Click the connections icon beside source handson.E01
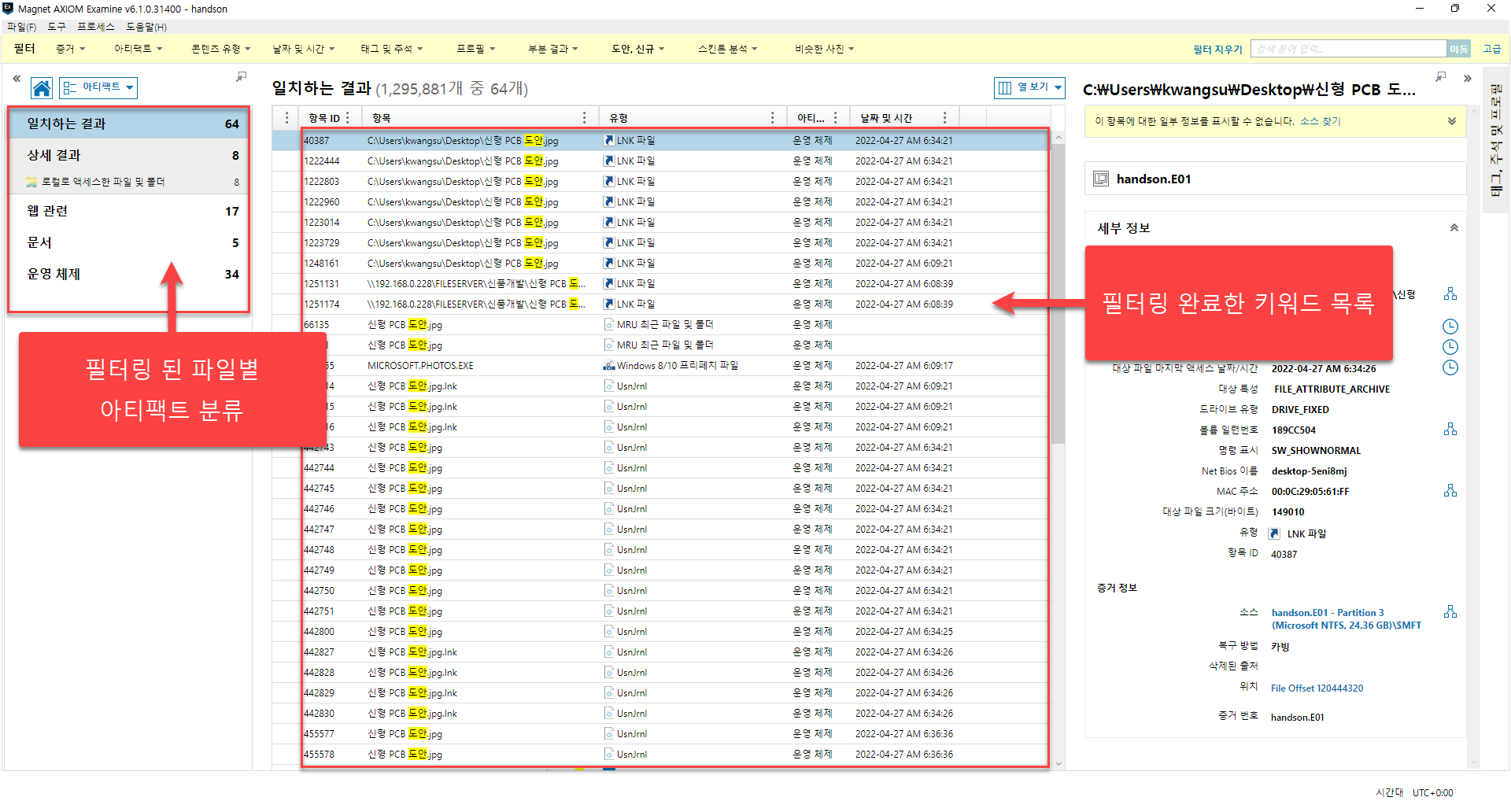Image resolution: width=1511 pixels, height=812 pixels. point(1450,612)
